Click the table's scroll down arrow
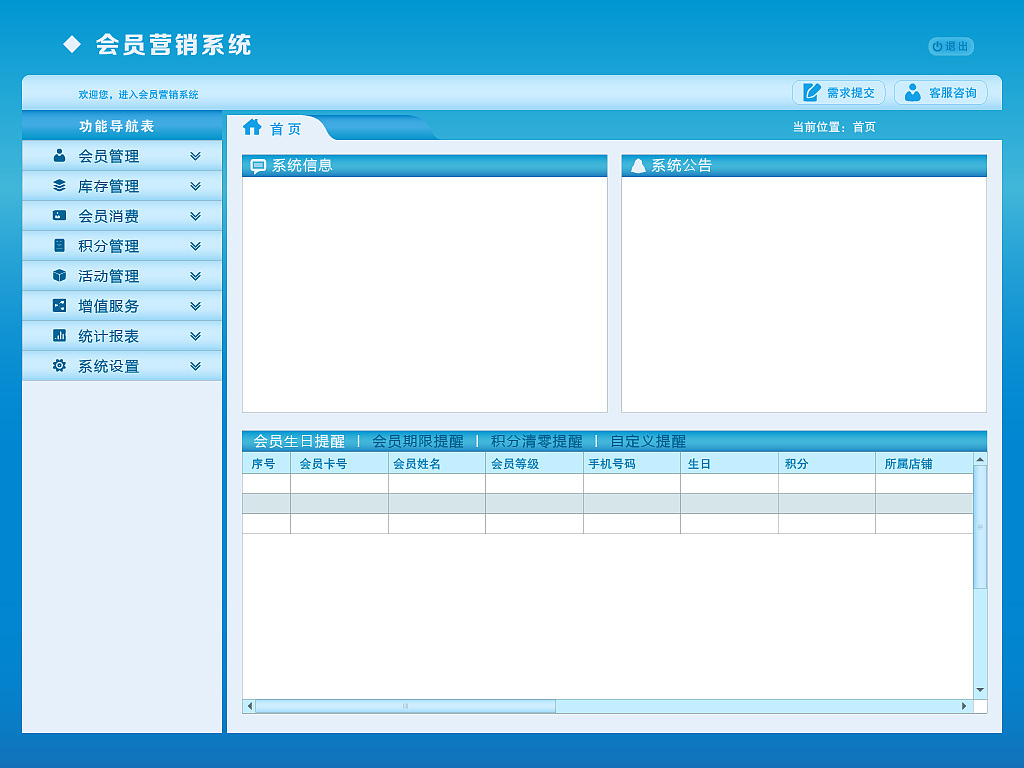The height and width of the screenshot is (768, 1024). (980, 690)
